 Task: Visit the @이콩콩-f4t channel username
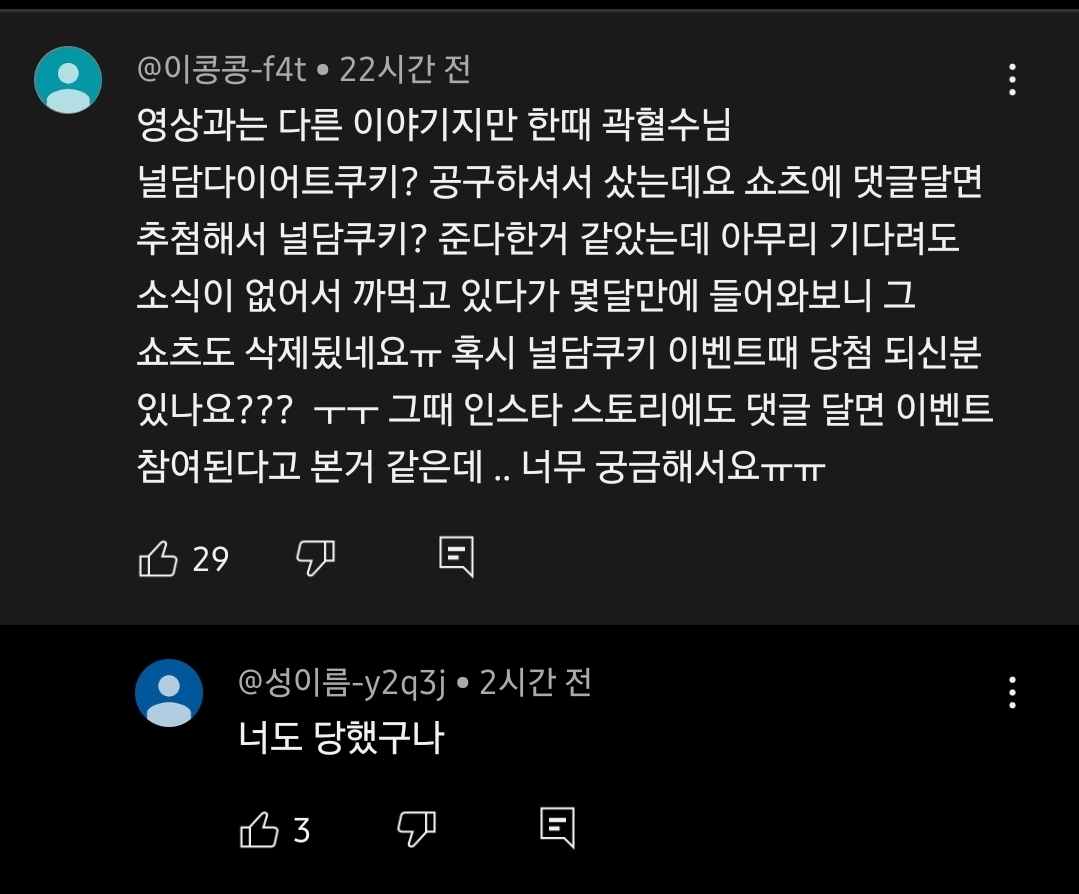(x=222, y=70)
